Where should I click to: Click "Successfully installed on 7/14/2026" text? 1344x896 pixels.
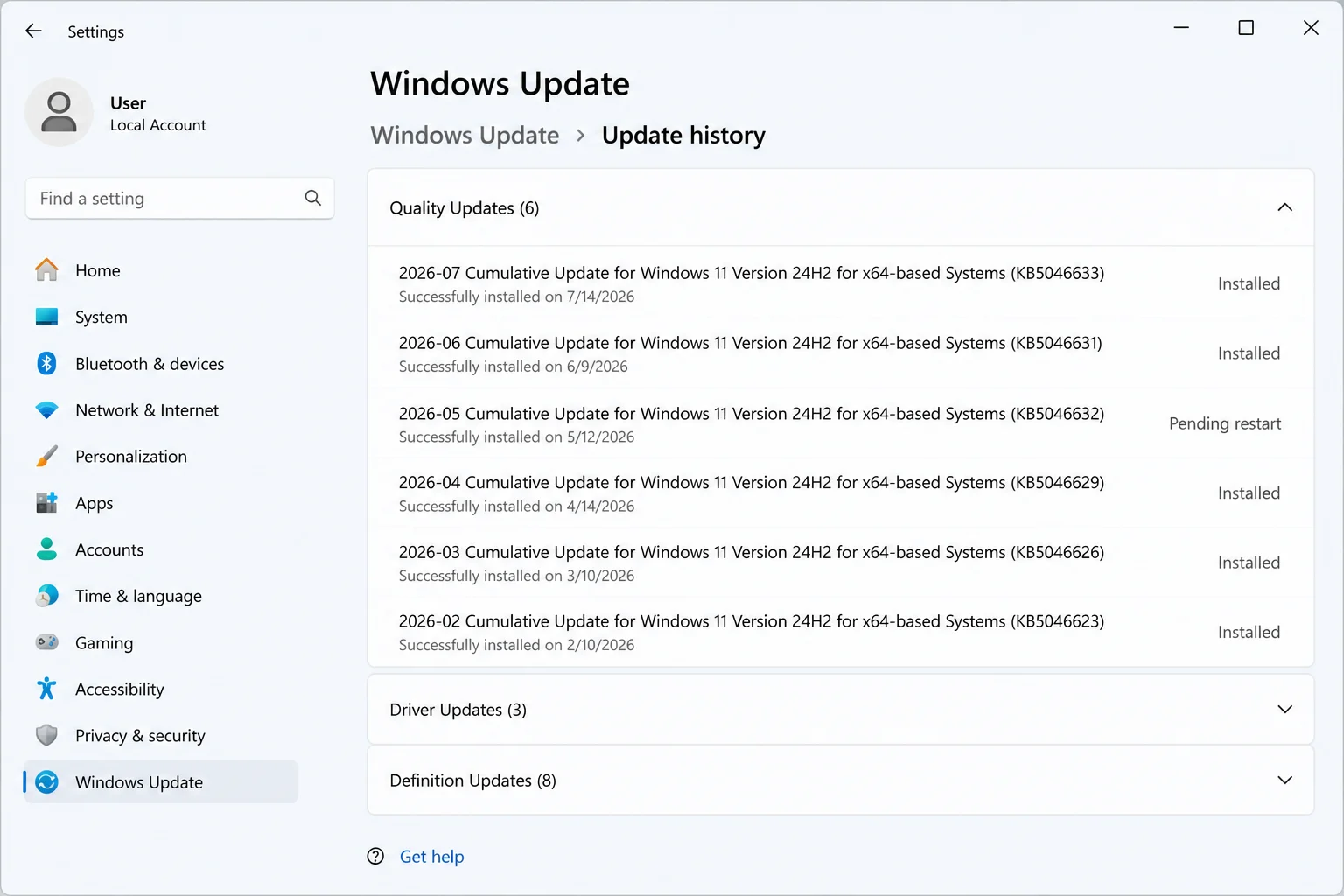[516, 297]
